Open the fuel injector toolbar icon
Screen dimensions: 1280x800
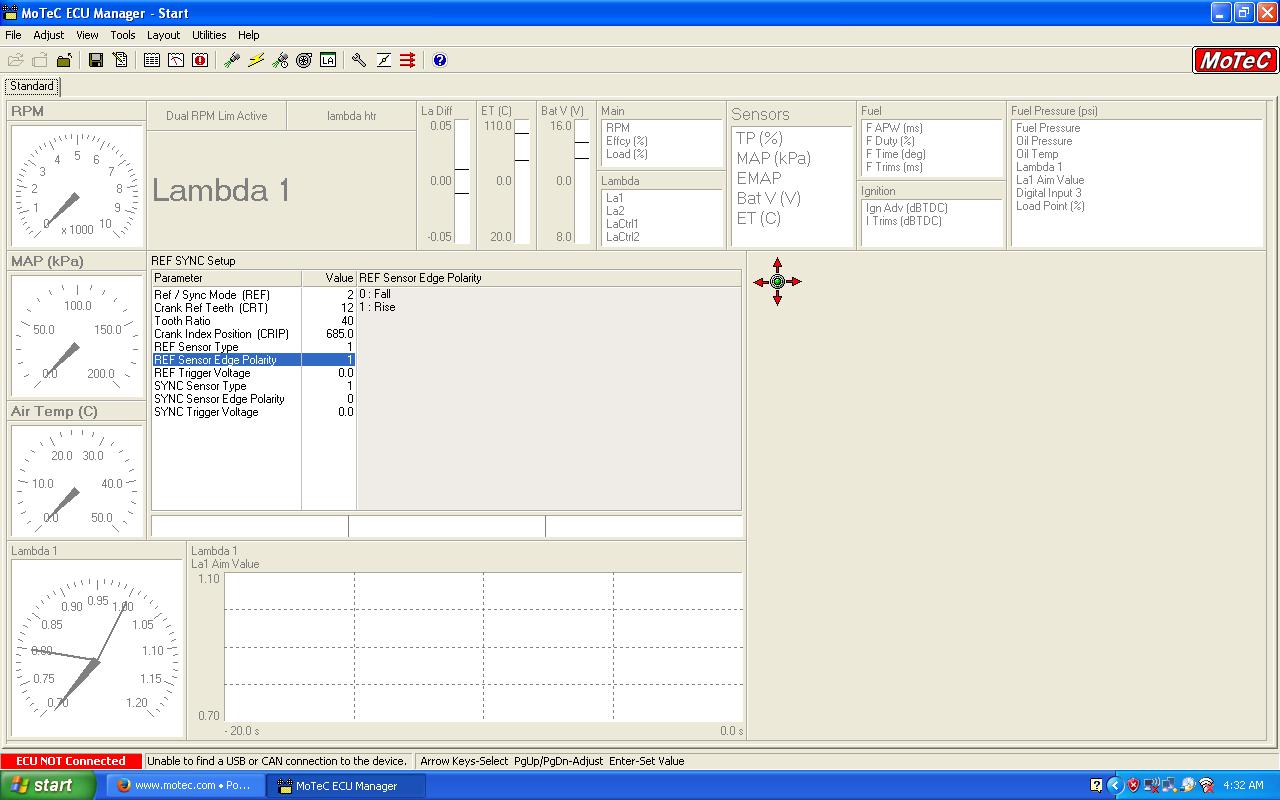click(232, 60)
